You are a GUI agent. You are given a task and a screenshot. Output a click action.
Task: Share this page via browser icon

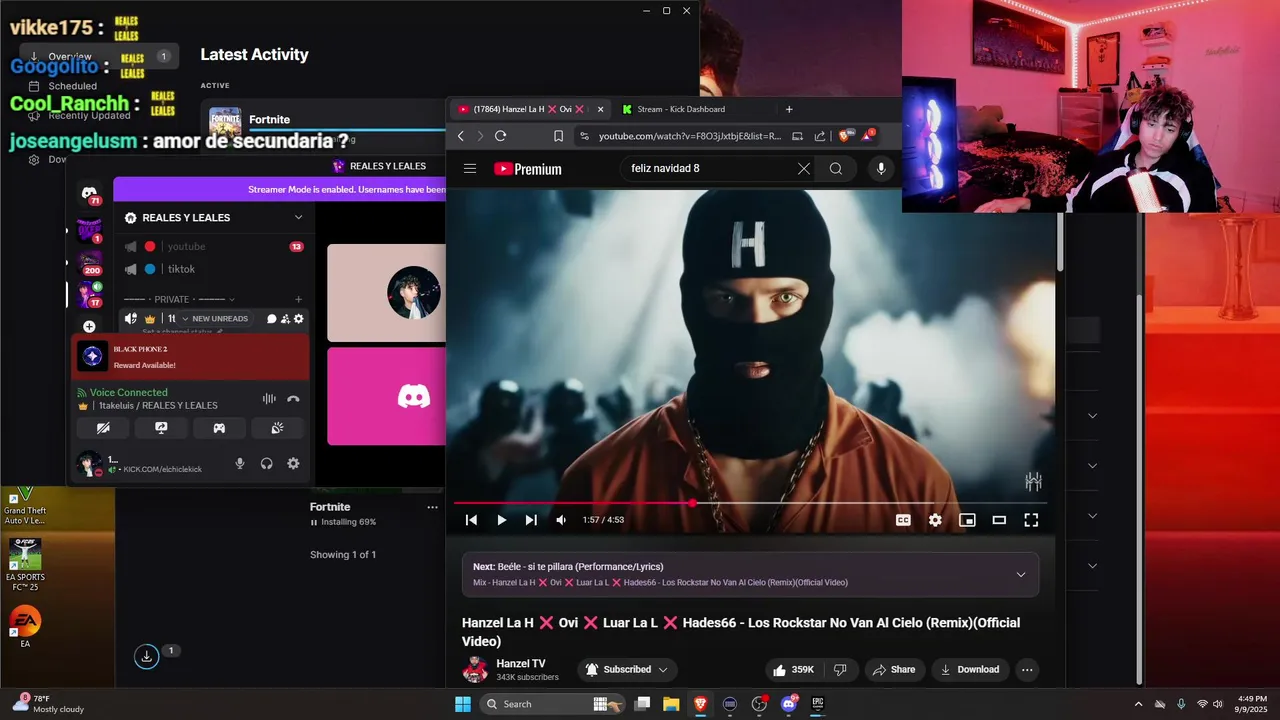(820, 136)
